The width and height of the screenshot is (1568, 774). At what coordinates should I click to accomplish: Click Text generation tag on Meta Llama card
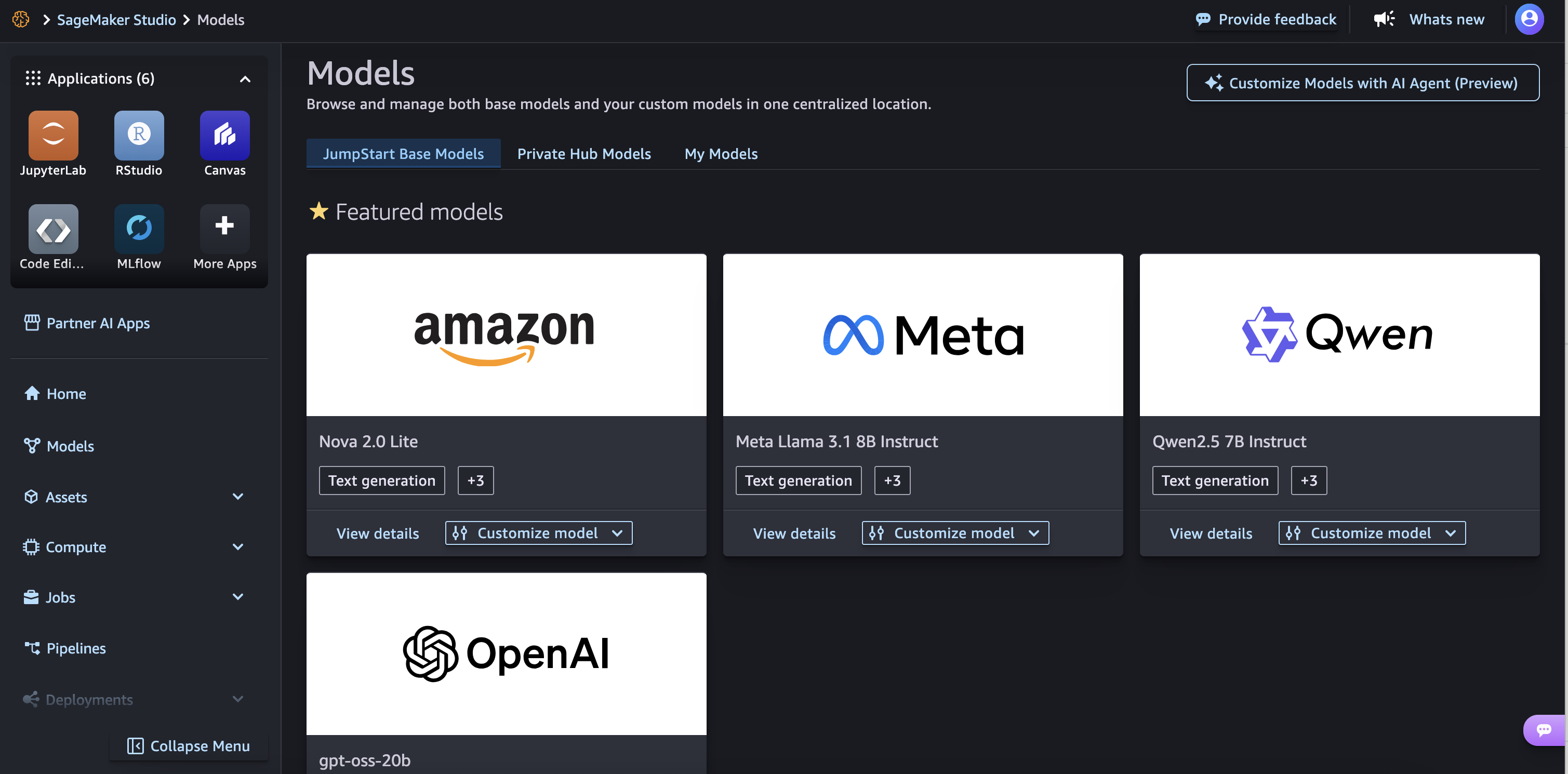click(798, 480)
